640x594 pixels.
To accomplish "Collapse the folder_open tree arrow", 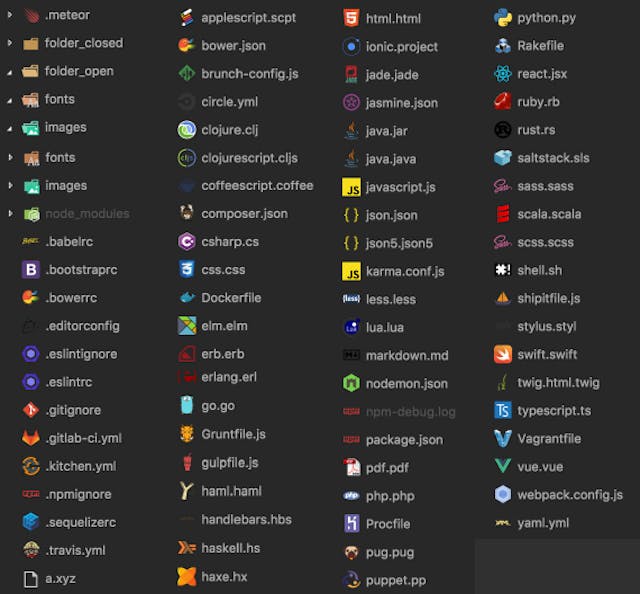I will click(x=10, y=72).
